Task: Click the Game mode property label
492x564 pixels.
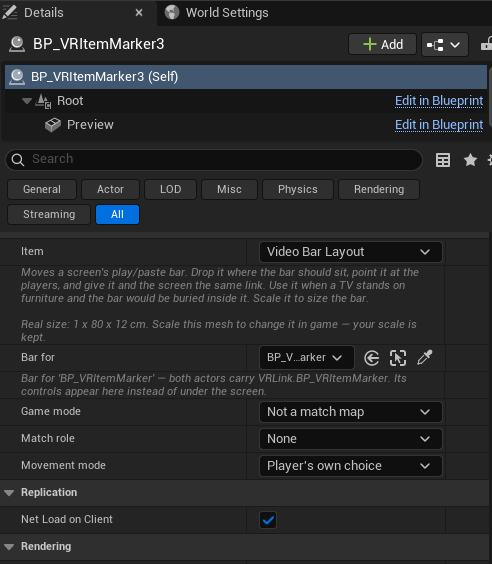Action: pos(51,411)
